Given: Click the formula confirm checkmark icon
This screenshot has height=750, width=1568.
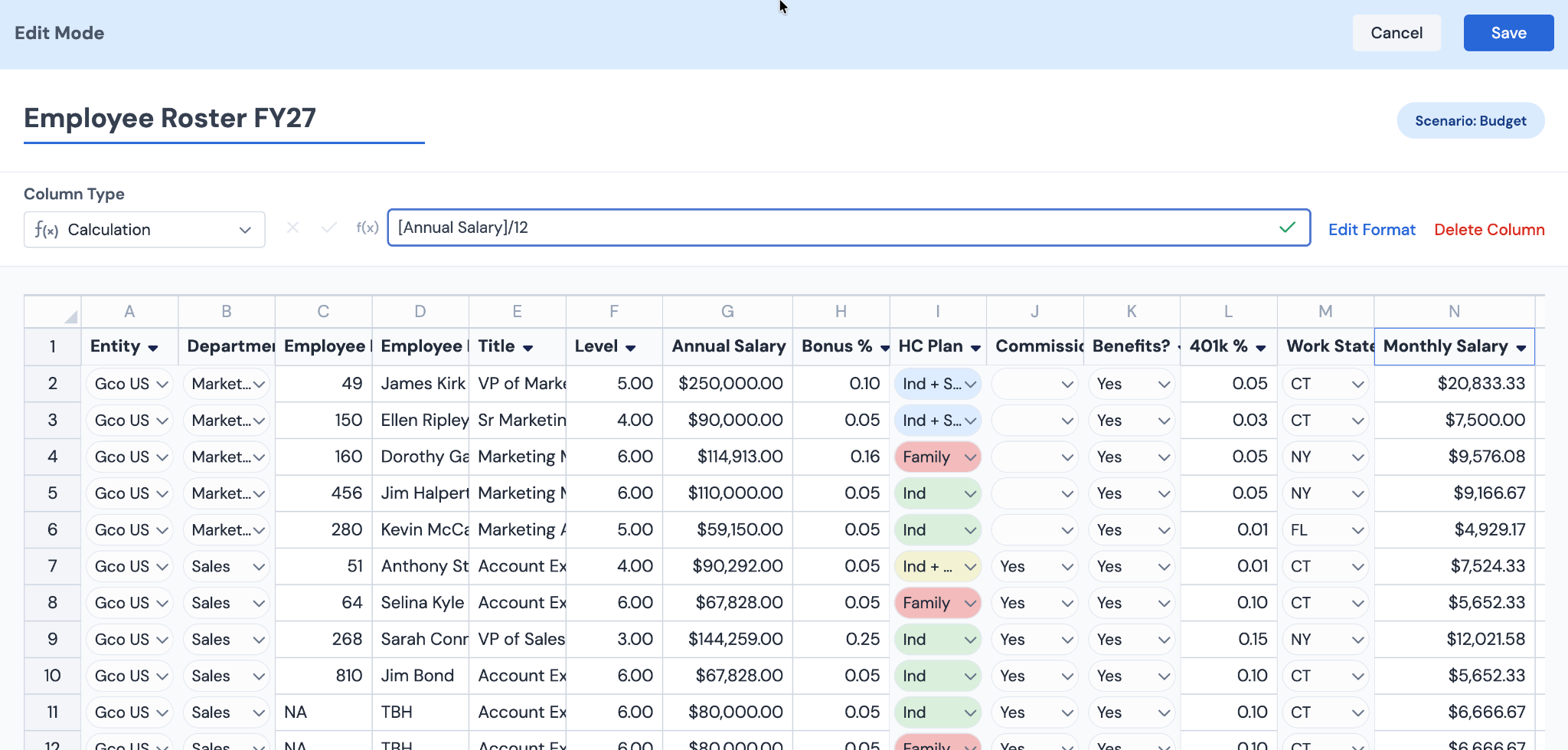Looking at the screenshot, I should point(329,228).
